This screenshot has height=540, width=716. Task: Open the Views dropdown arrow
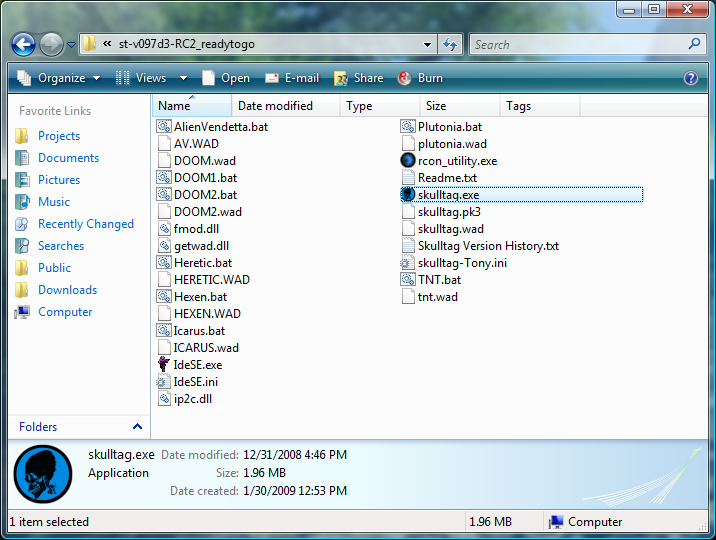[x=183, y=78]
